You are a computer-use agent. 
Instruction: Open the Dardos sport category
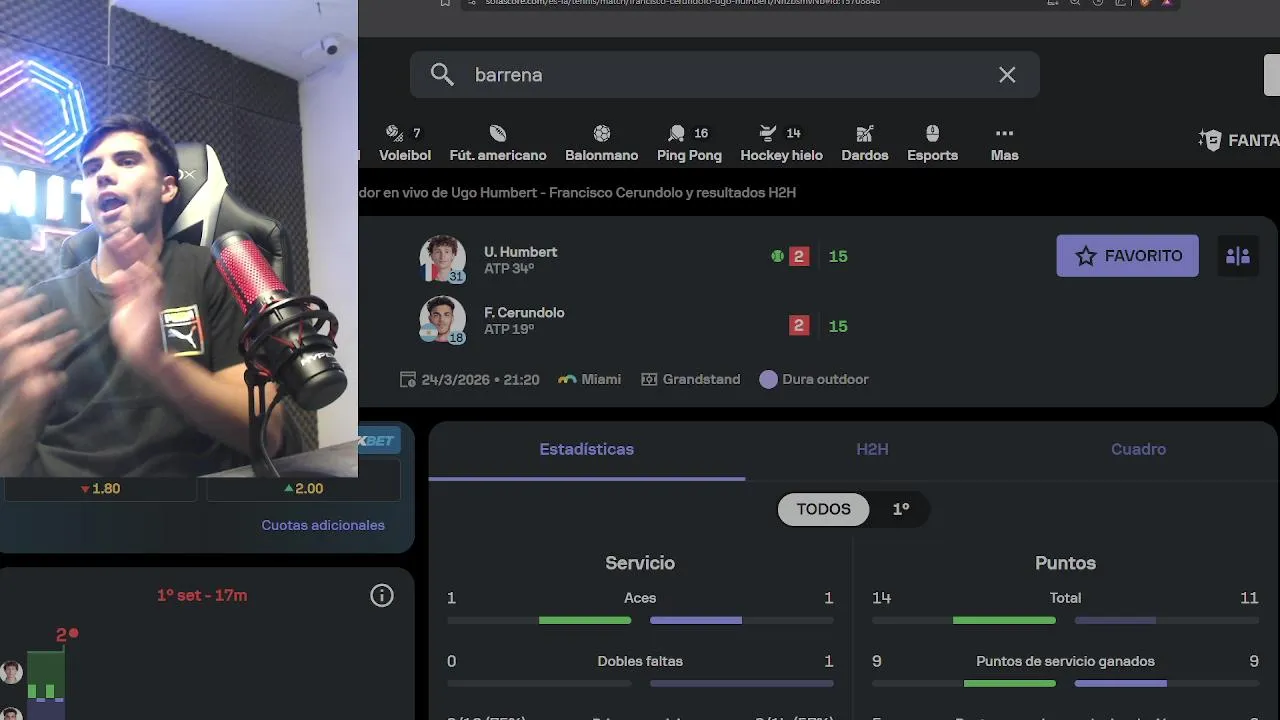click(865, 144)
